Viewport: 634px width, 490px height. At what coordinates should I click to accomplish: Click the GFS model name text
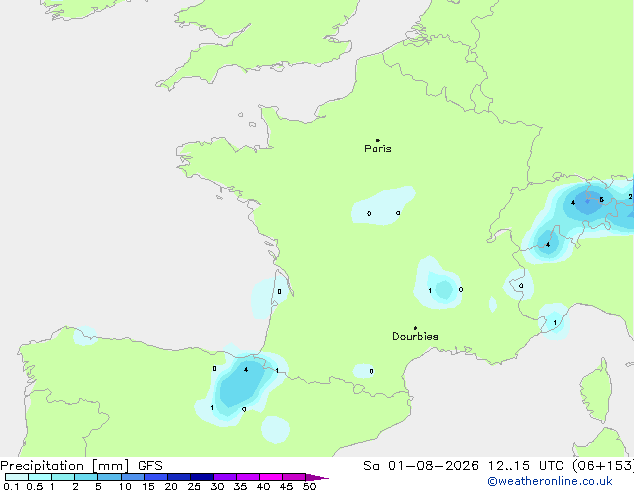pyautogui.click(x=150, y=466)
